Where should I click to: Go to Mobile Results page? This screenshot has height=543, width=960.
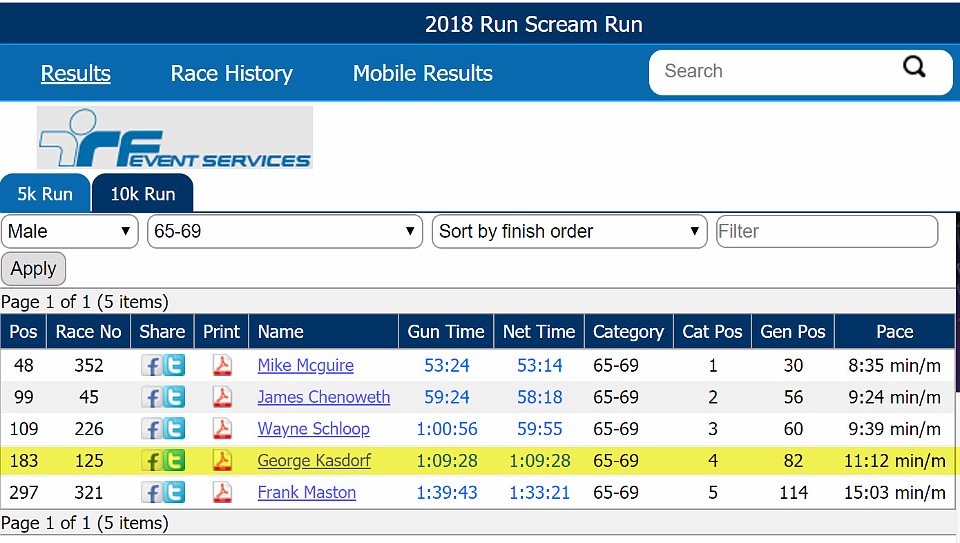(422, 74)
